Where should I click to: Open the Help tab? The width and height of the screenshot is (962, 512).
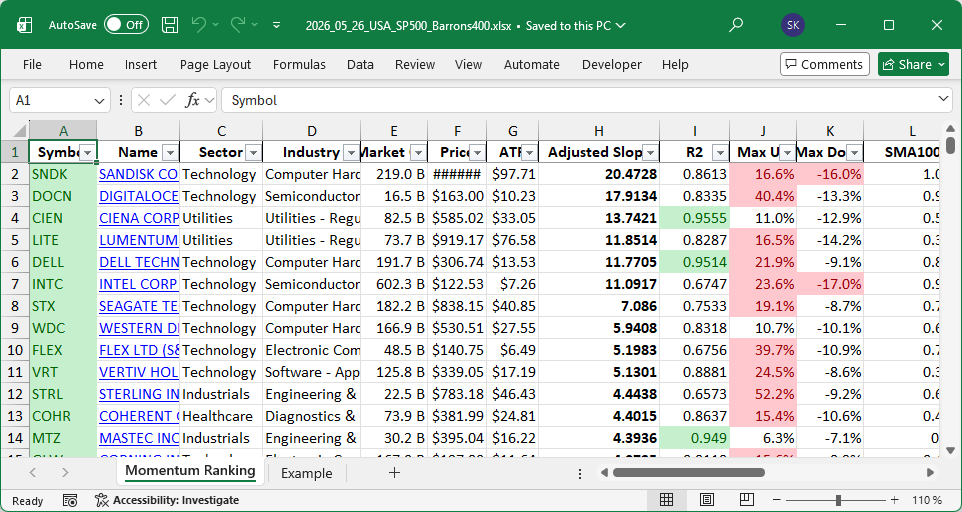[675, 64]
